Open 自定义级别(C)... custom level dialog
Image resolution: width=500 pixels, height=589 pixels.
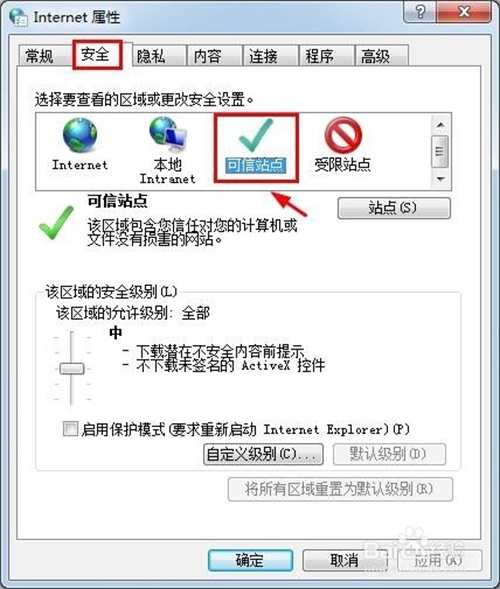[263, 454]
